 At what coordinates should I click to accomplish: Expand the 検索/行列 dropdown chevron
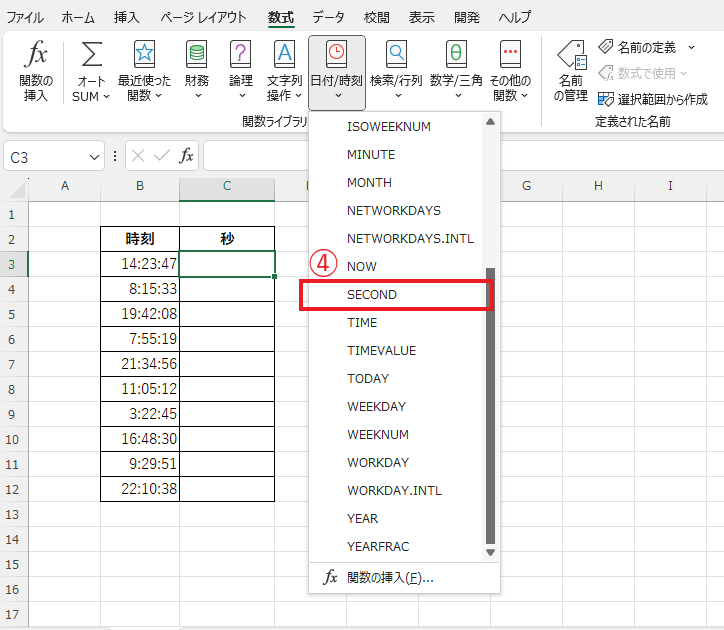click(398, 96)
